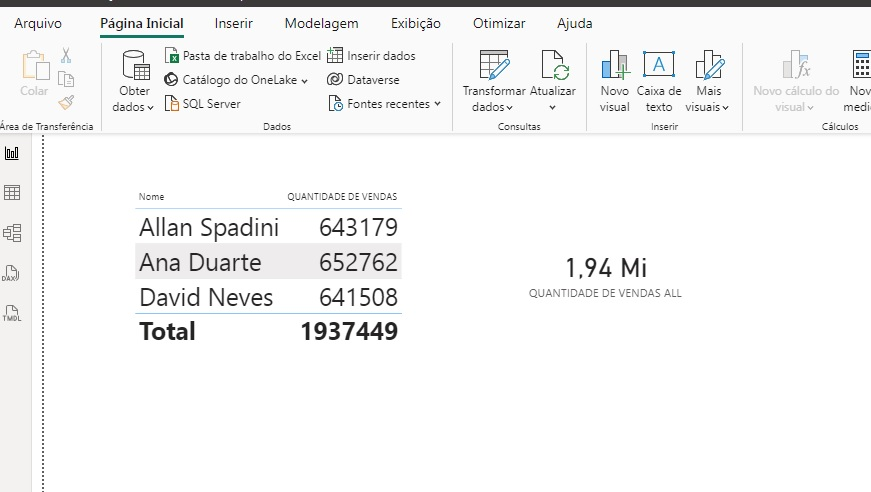
Task: Select the Página Inicial tab
Action: (x=142, y=23)
